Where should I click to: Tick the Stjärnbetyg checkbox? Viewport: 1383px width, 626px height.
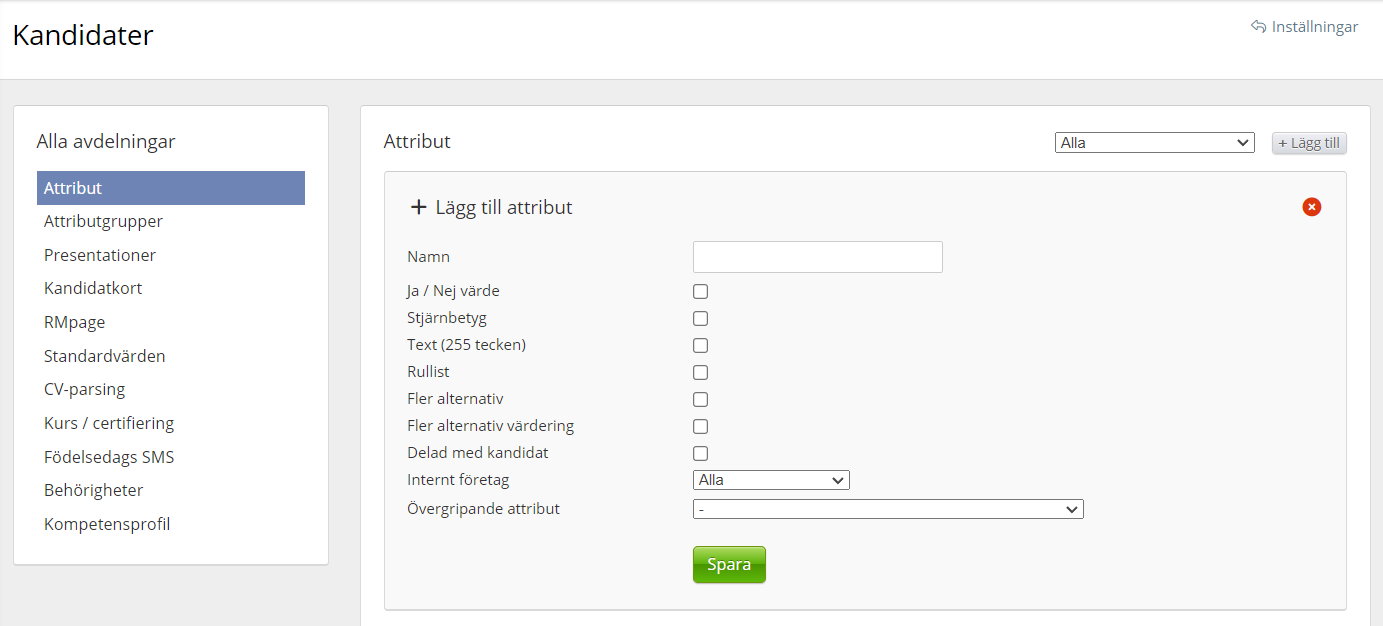coord(701,319)
